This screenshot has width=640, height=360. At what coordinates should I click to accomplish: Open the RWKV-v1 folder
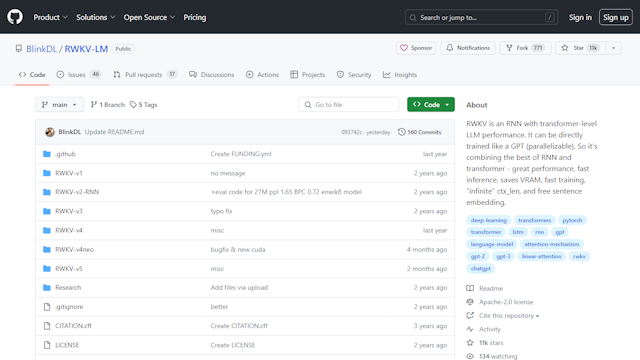pos(69,173)
